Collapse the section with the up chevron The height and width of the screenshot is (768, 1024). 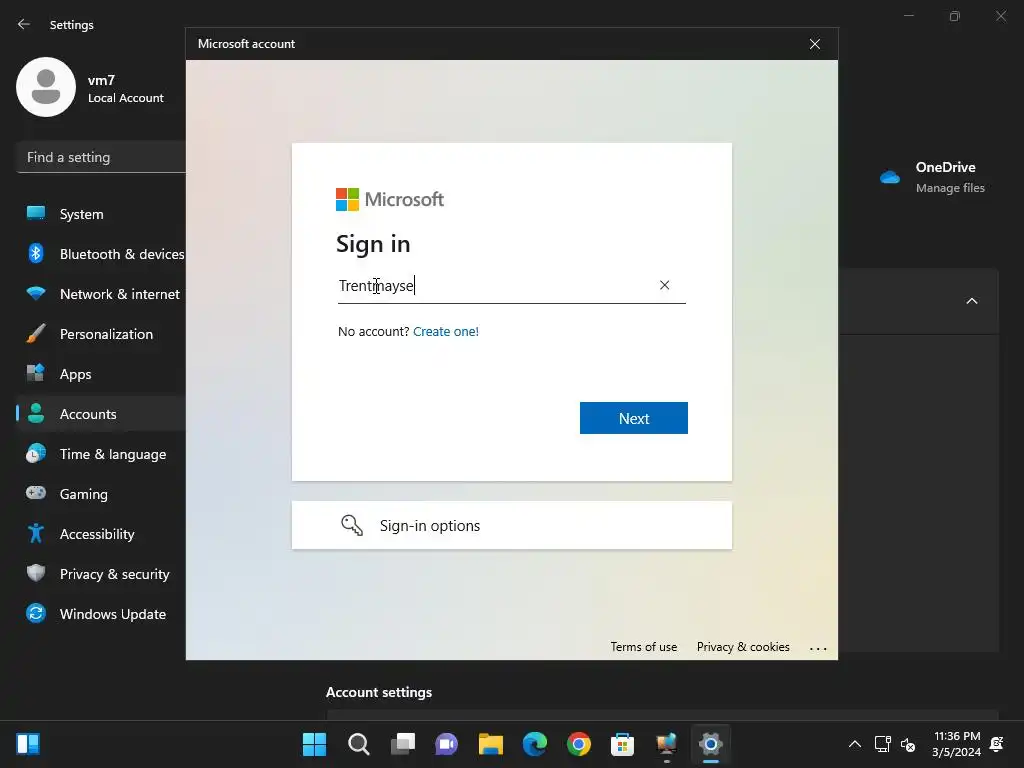coord(972,301)
